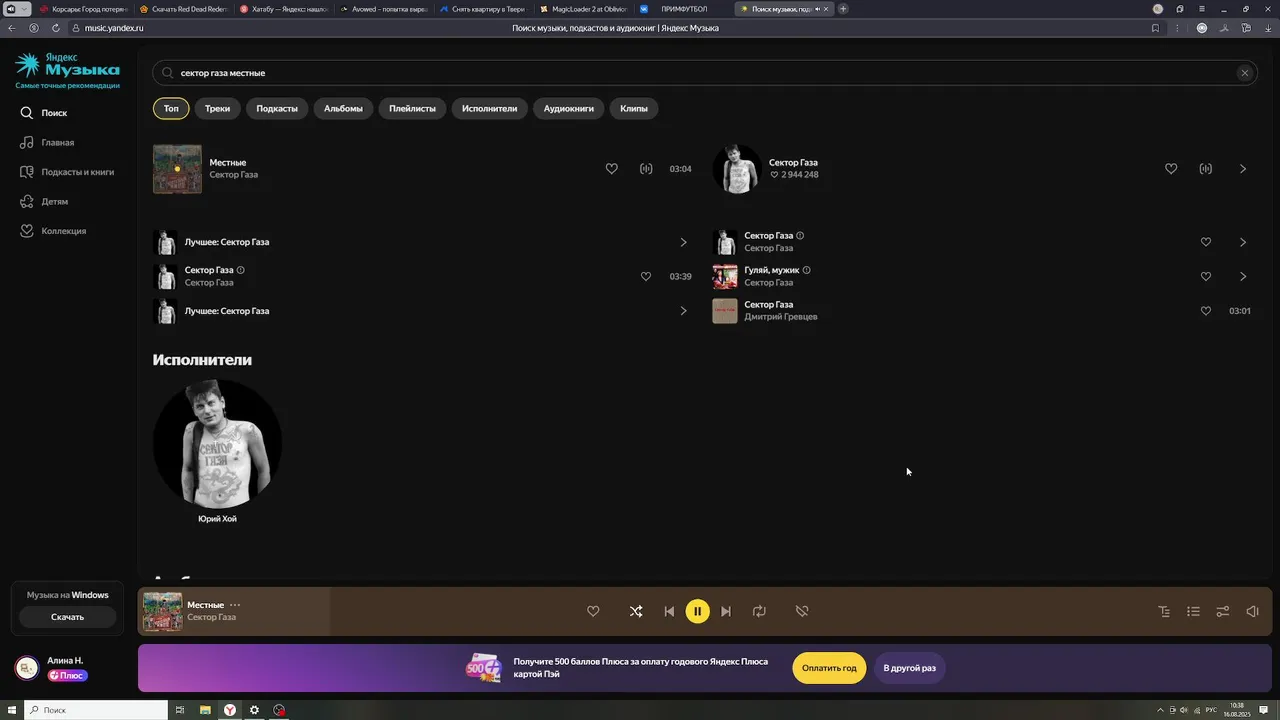Viewport: 1280px width, 720px height.
Task: Open the Местные track cover thumbnail
Action: pos(177,169)
